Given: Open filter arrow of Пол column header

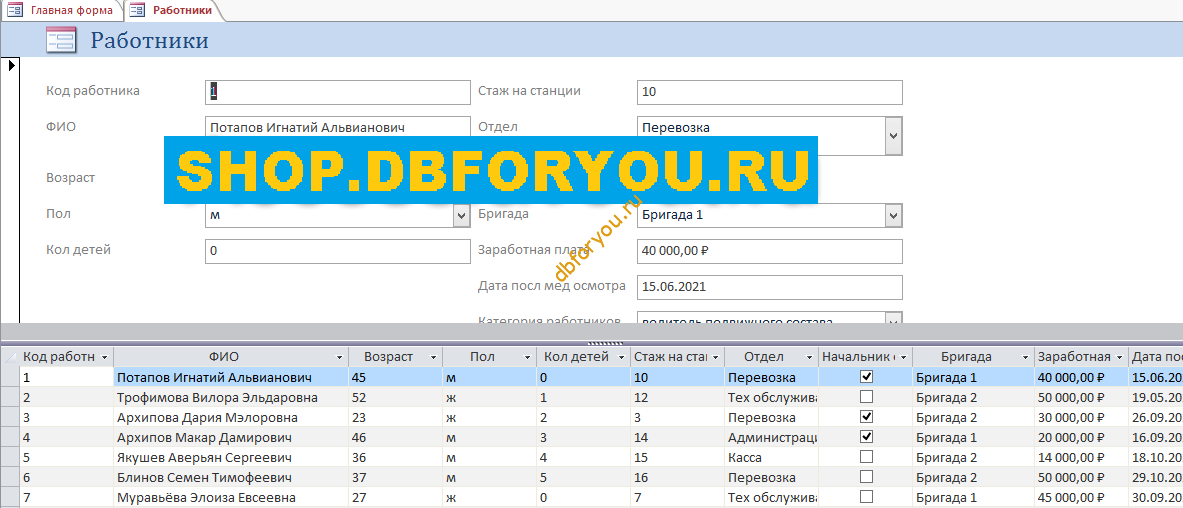Looking at the screenshot, I should (527, 358).
